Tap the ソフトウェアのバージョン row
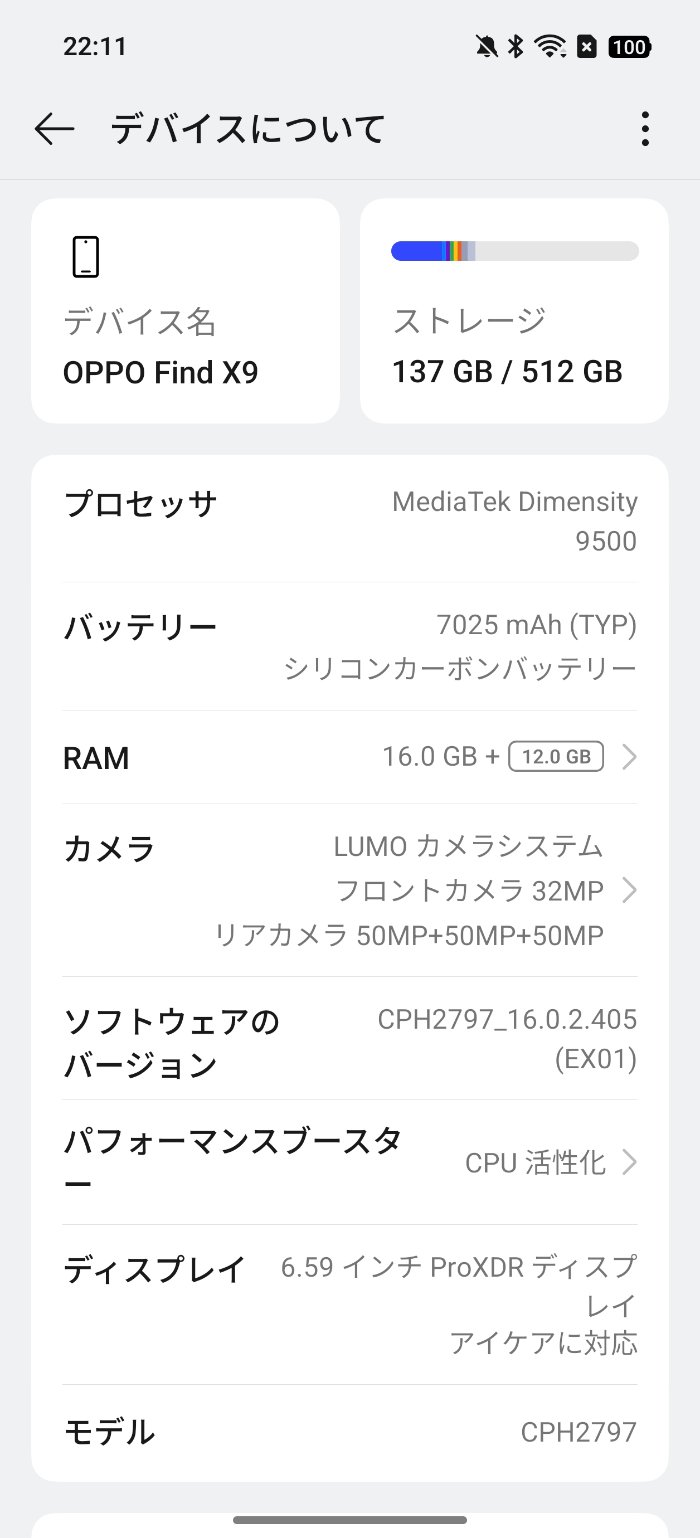The height and width of the screenshot is (1538, 700). click(x=350, y=1038)
